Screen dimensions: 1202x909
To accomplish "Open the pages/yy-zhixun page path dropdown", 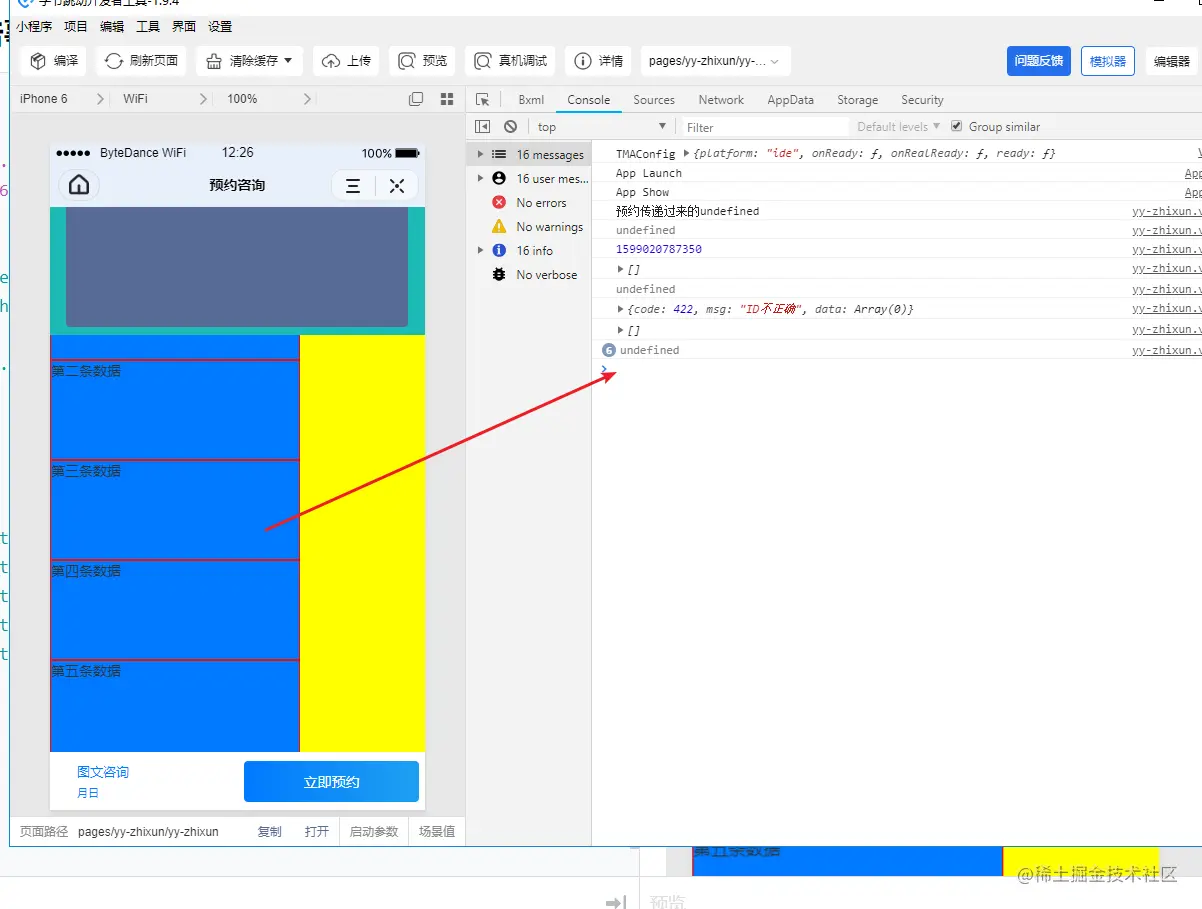I will pos(715,61).
